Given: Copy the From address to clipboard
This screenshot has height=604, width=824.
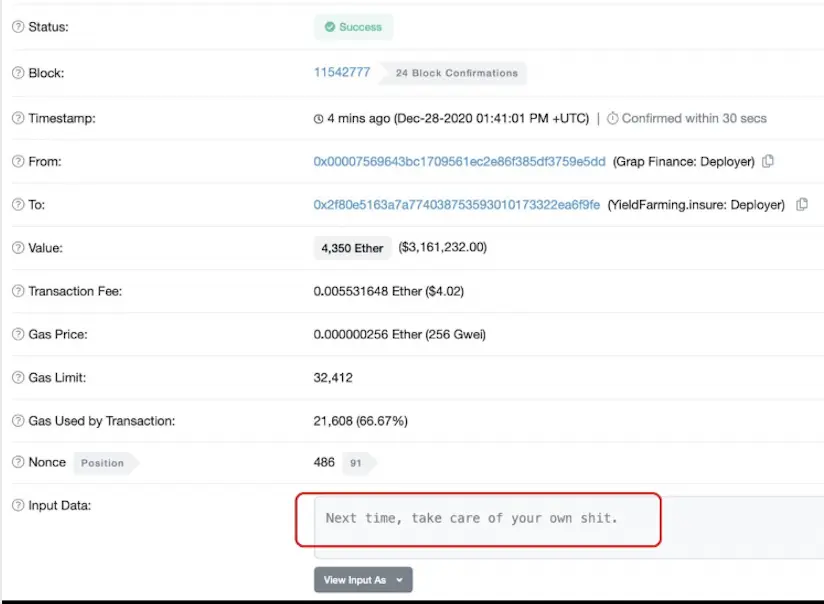Looking at the screenshot, I should pos(768,161).
